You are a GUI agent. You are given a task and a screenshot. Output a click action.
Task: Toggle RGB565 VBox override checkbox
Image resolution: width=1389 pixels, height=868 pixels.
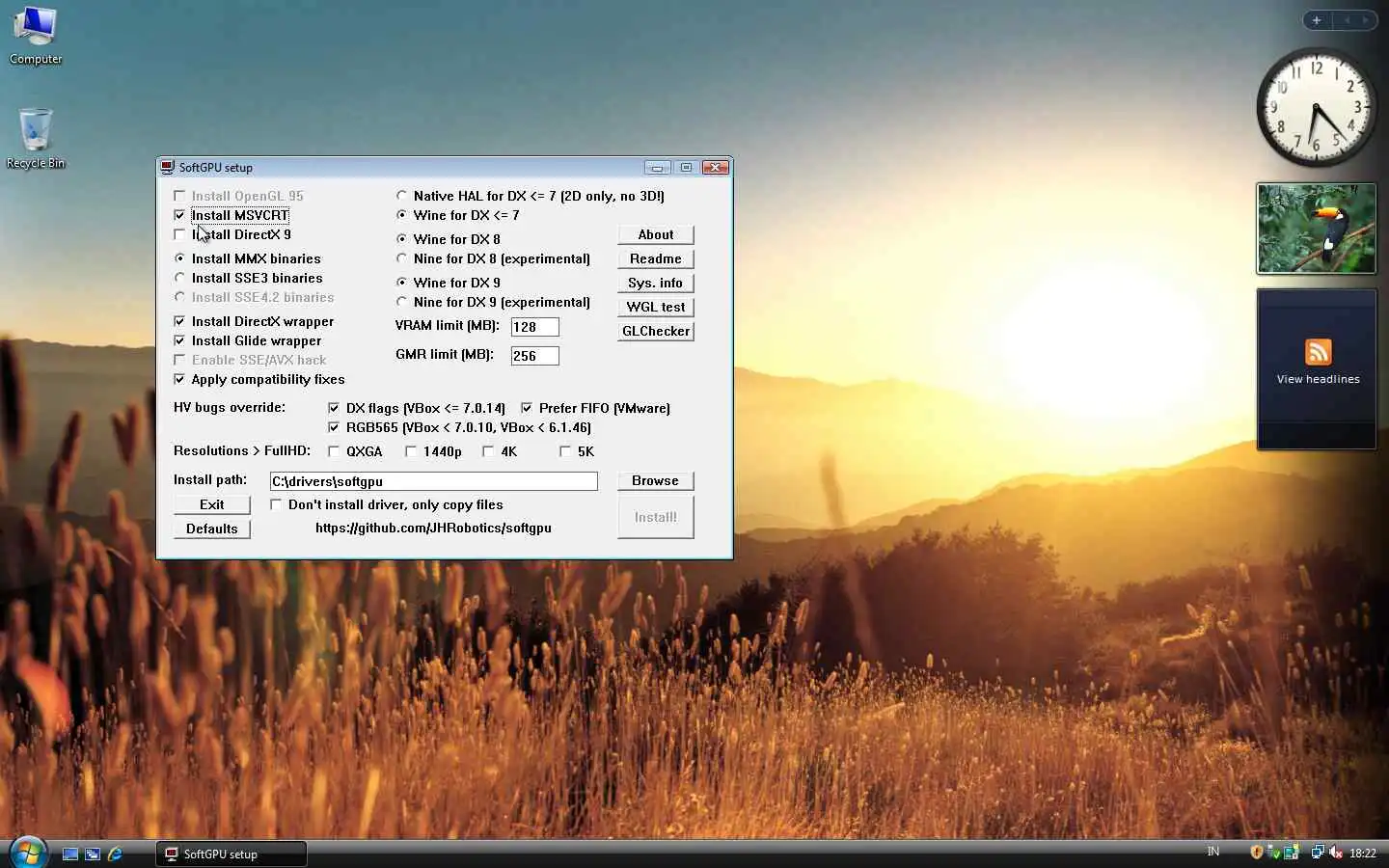334,427
